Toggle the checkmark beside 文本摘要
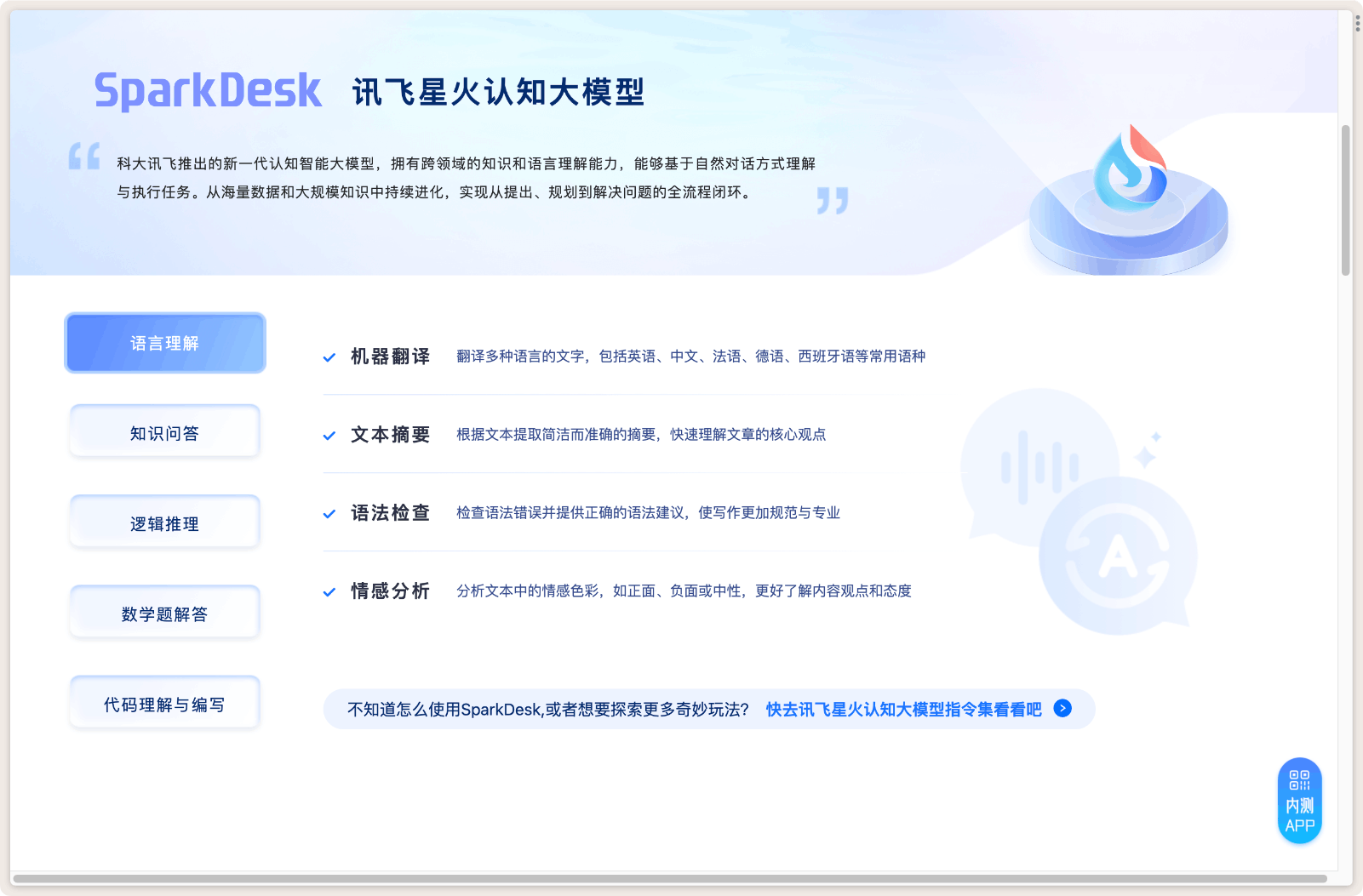 pos(329,435)
